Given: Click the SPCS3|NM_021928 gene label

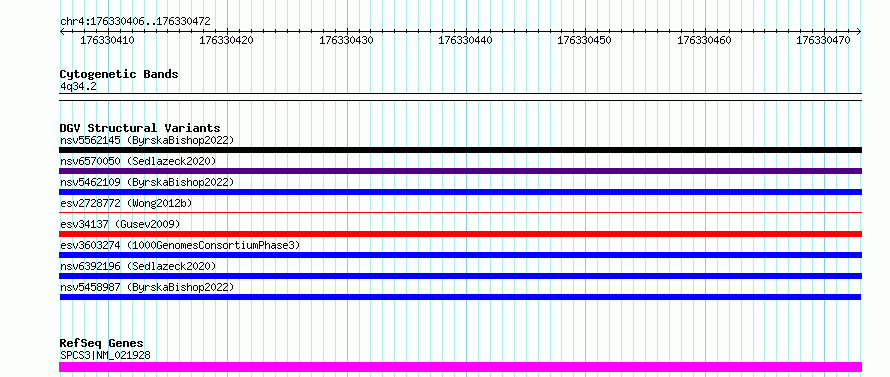Looking at the screenshot, I should point(105,355).
